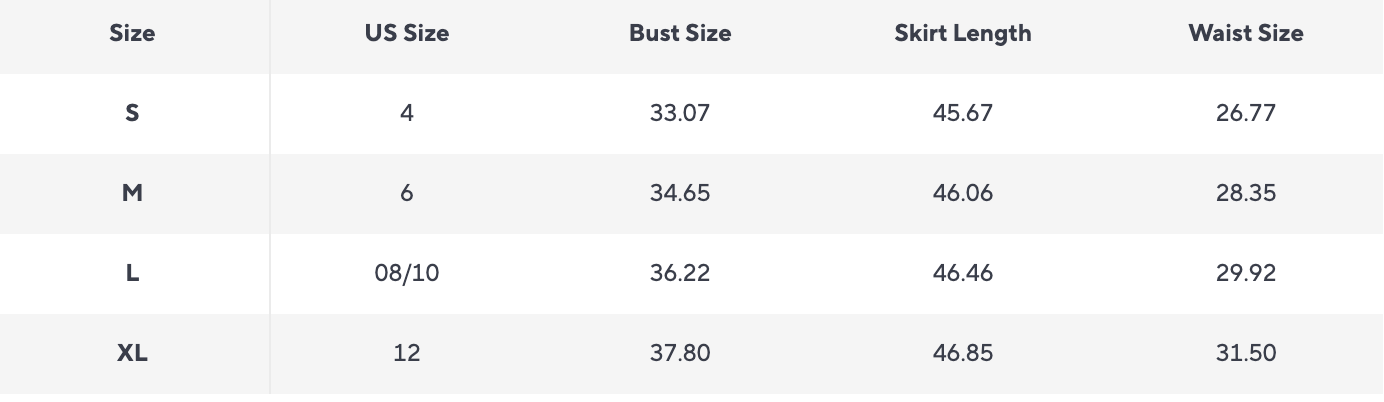The height and width of the screenshot is (402, 1384).
Task: Select the Waist Size header
Action: 1246,33
